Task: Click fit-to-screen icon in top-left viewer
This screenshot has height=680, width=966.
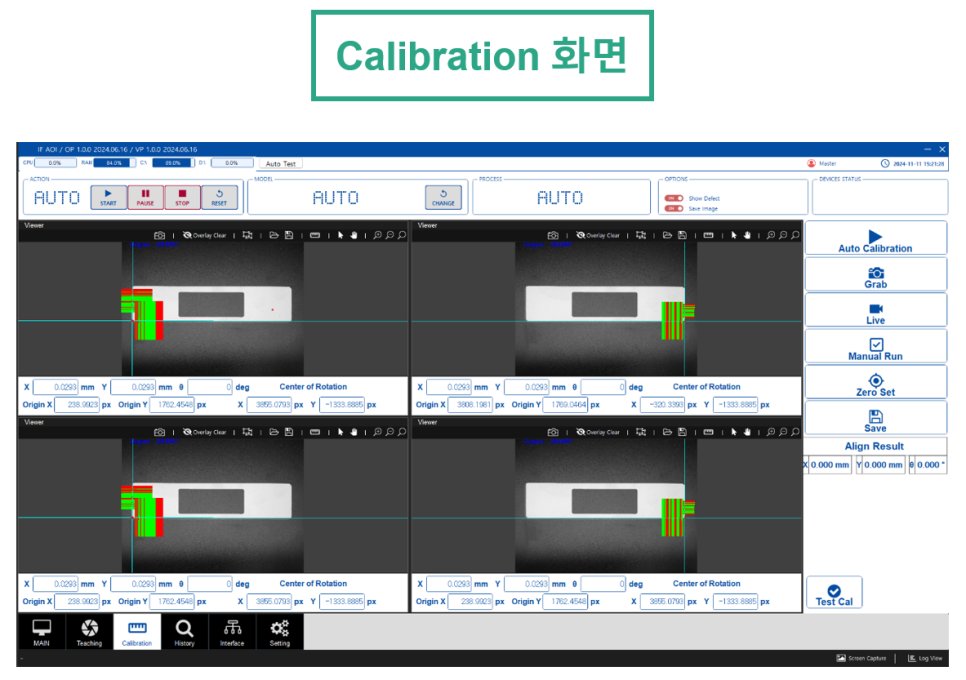Action: pos(248,235)
